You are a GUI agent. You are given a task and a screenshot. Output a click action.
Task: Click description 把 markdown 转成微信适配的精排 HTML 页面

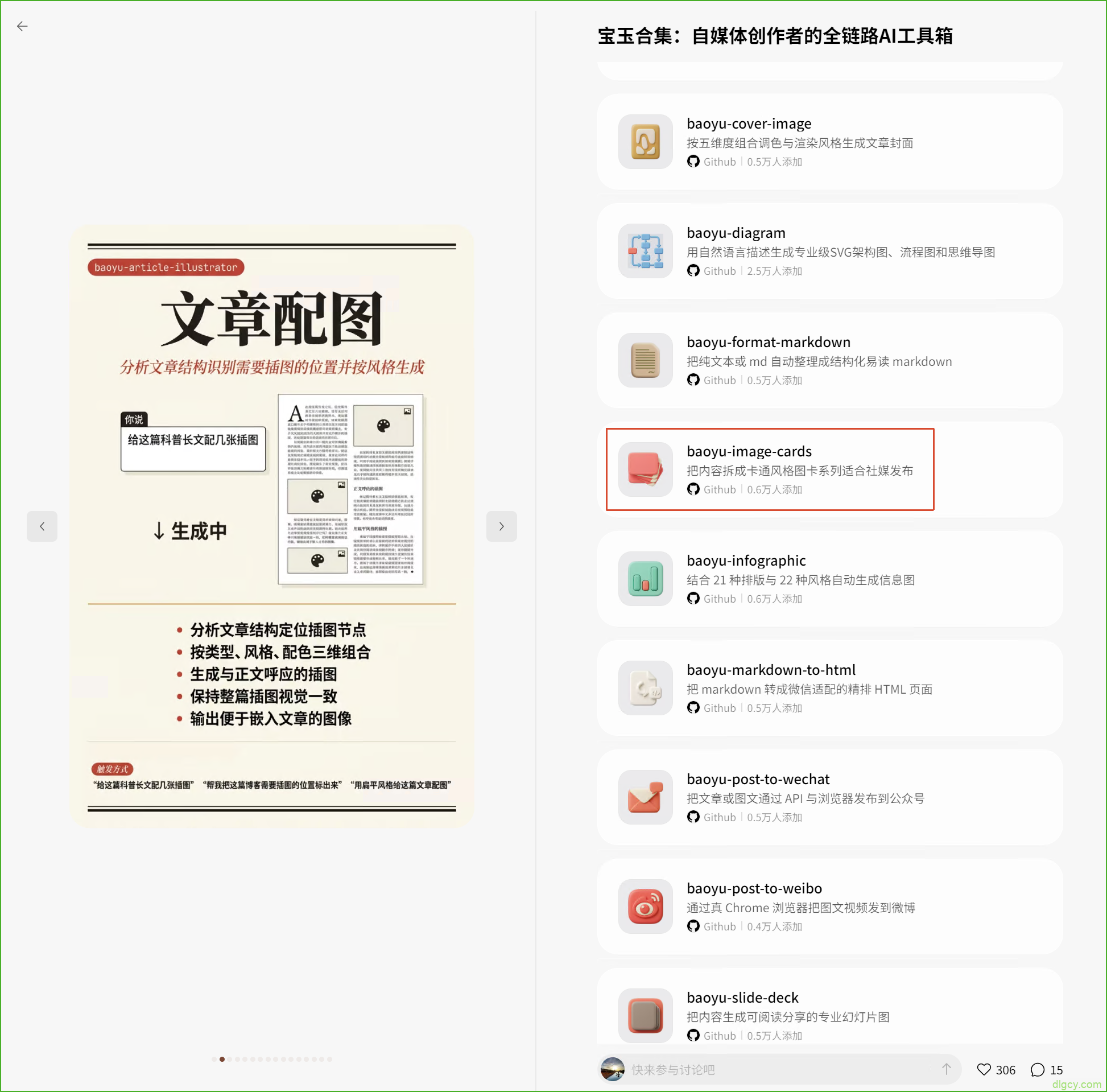click(809, 689)
